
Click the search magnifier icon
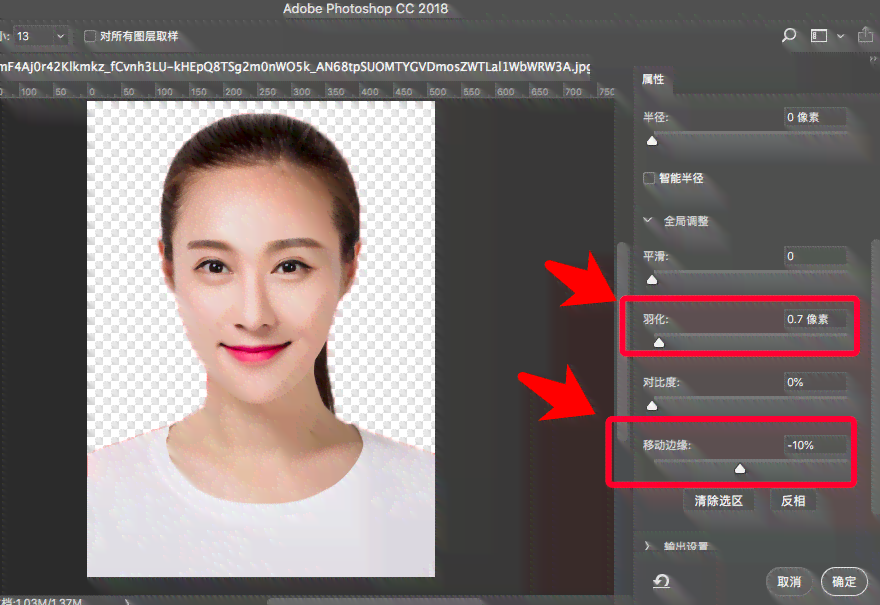tap(789, 36)
